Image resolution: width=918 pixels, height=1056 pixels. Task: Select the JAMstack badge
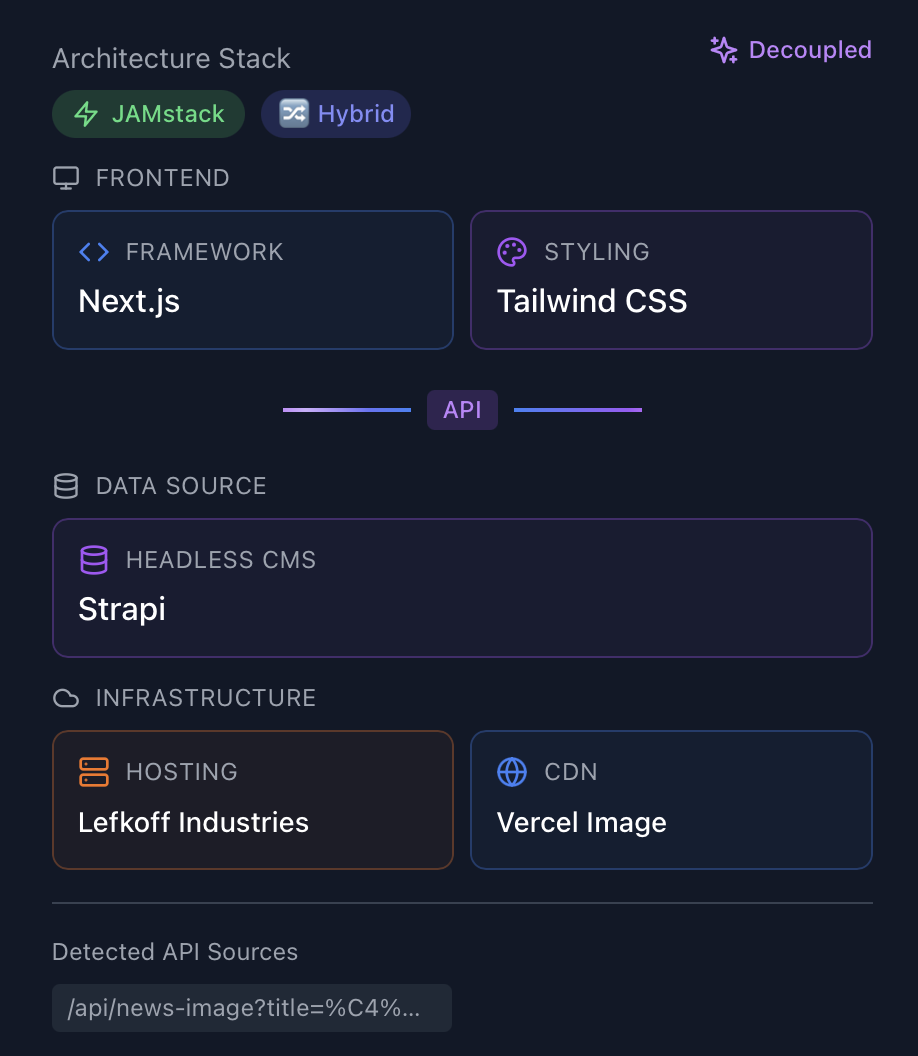[x=148, y=114]
